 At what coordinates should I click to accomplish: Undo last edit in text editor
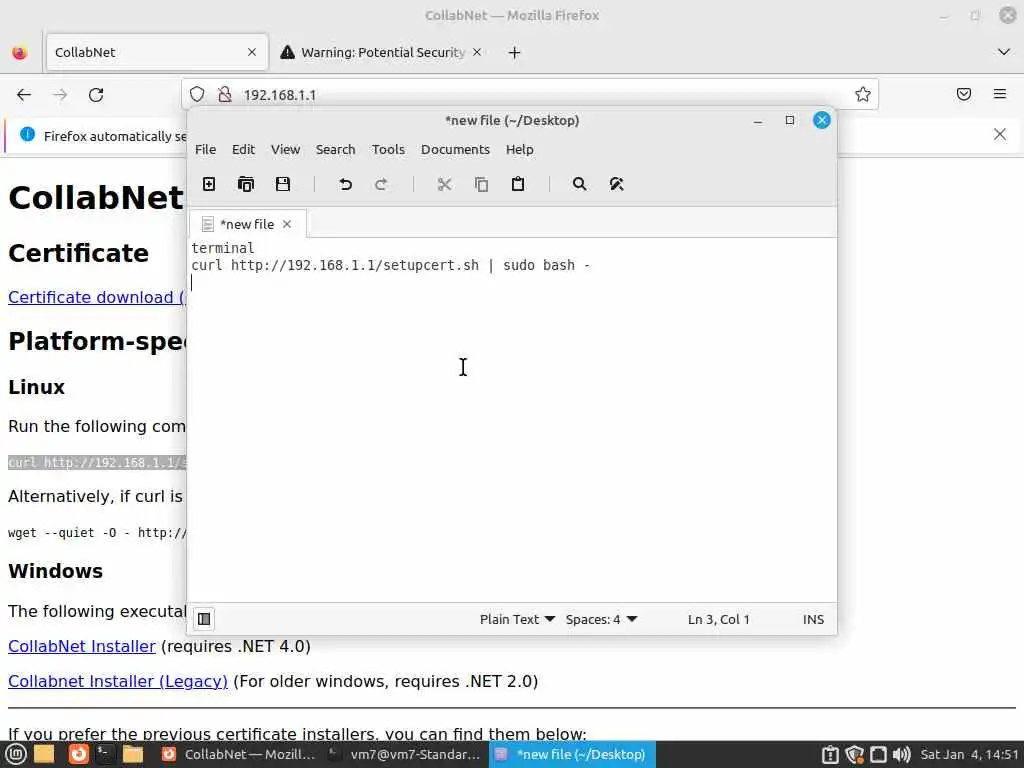coord(345,184)
